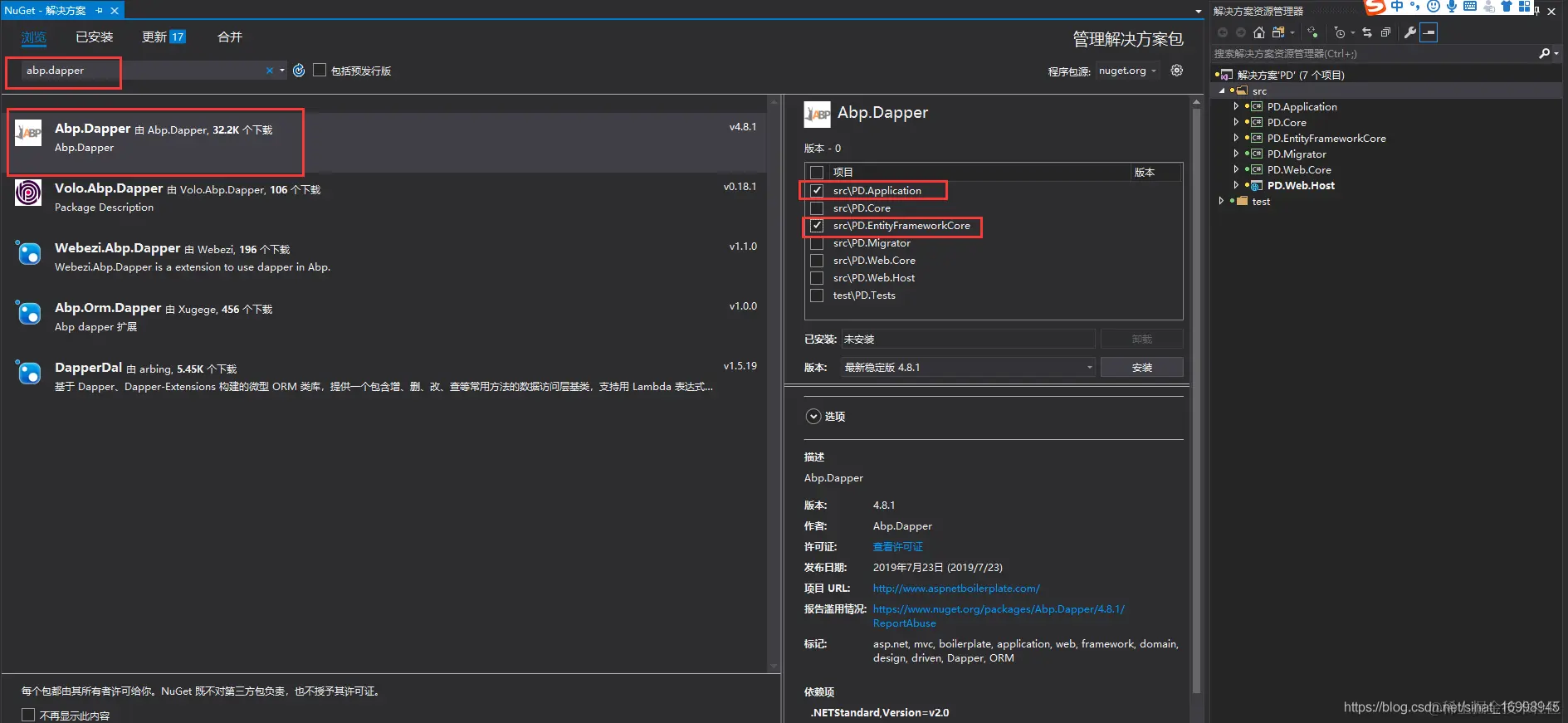Click the Abp.Dapper package logo in results list
1568x723 pixels.
coord(28,133)
